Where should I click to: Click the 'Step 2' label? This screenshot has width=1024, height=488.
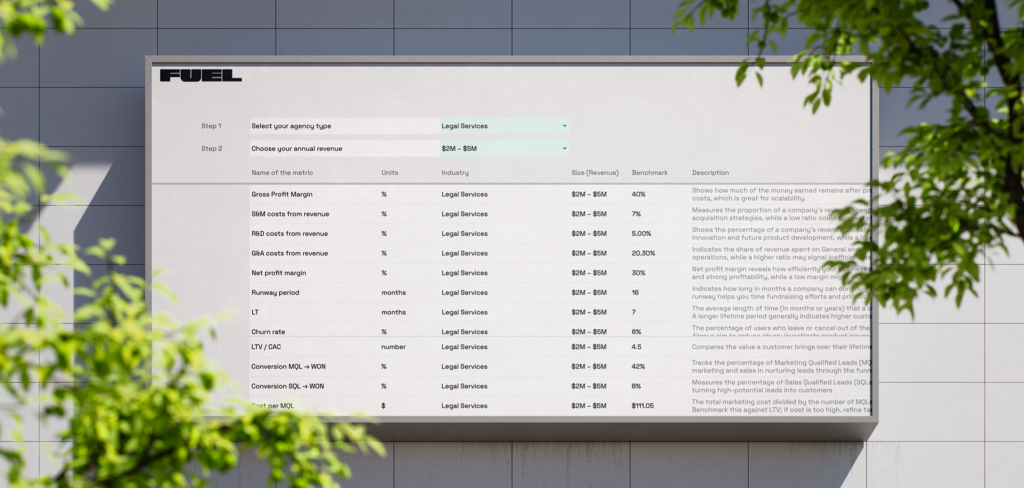[212, 149]
